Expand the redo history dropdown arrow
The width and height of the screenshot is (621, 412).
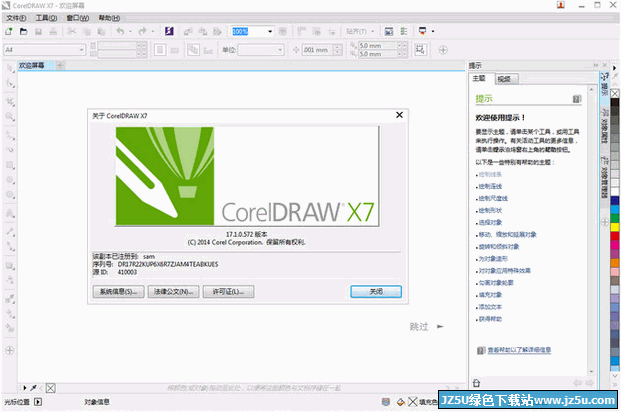click(x=152, y=31)
